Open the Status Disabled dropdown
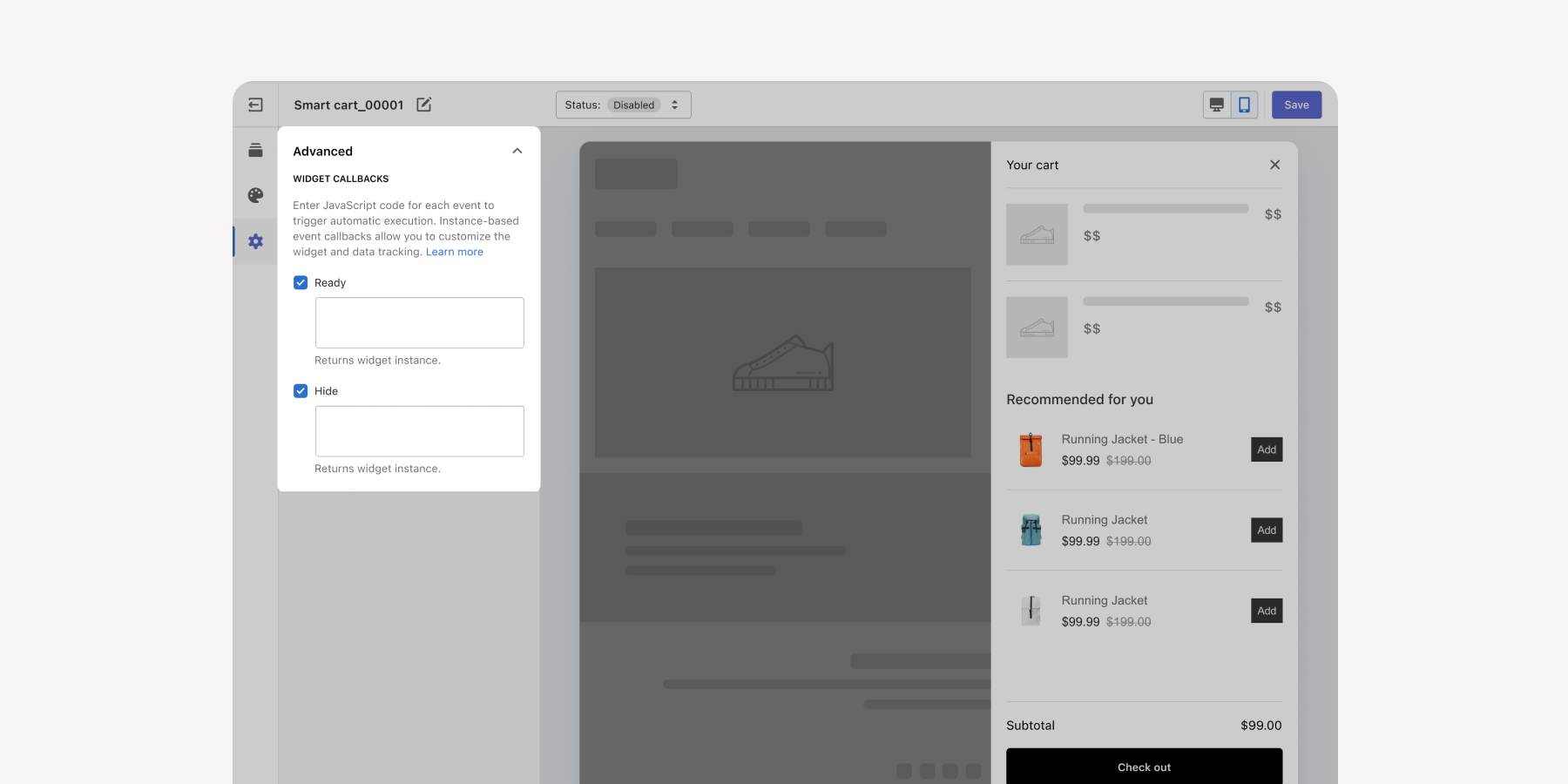 (x=624, y=105)
